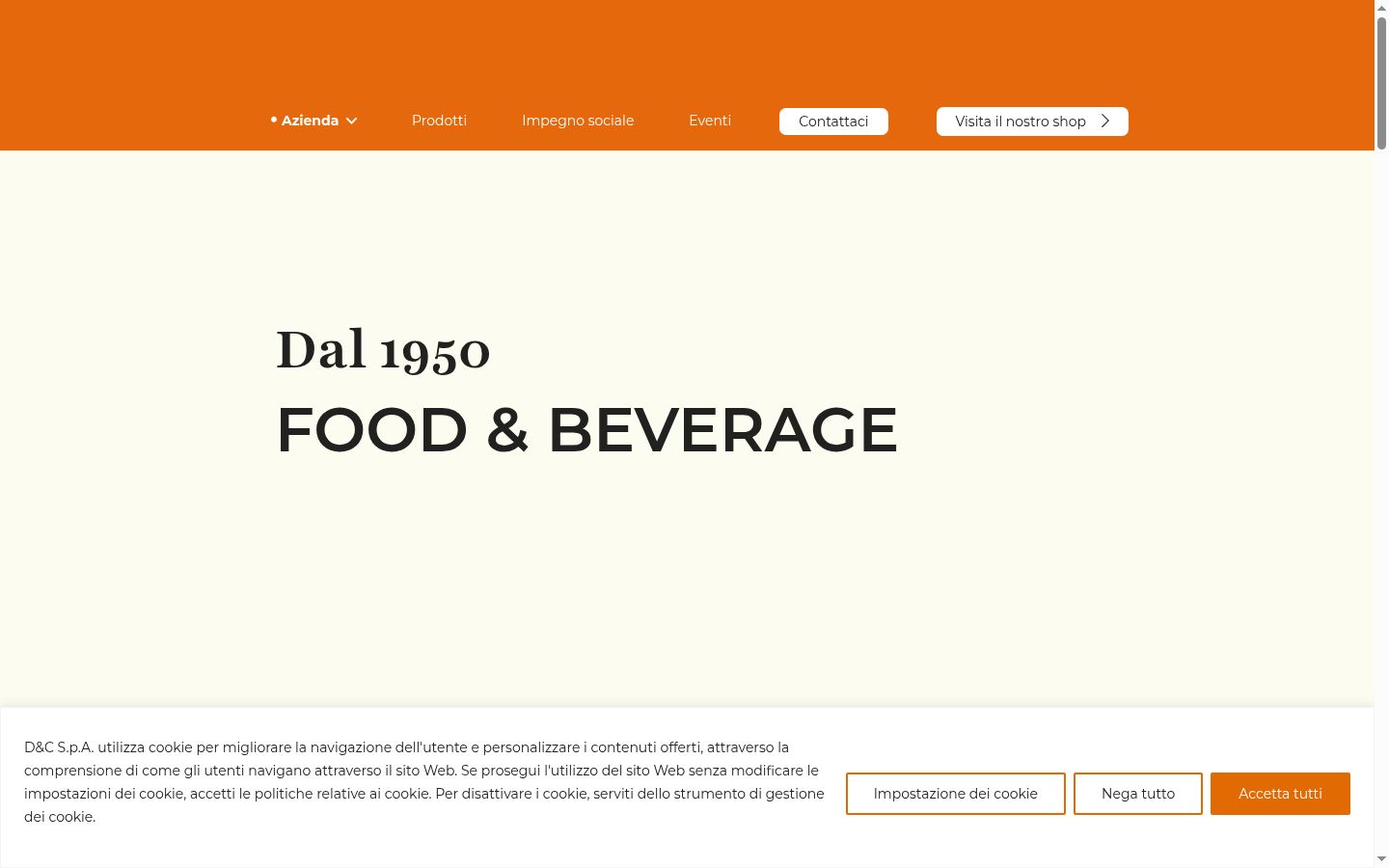Accept cookies with Accetta tutti
Image resolution: width=1389 pixels, height=868 pixels.
click(x=1280, y=794)
